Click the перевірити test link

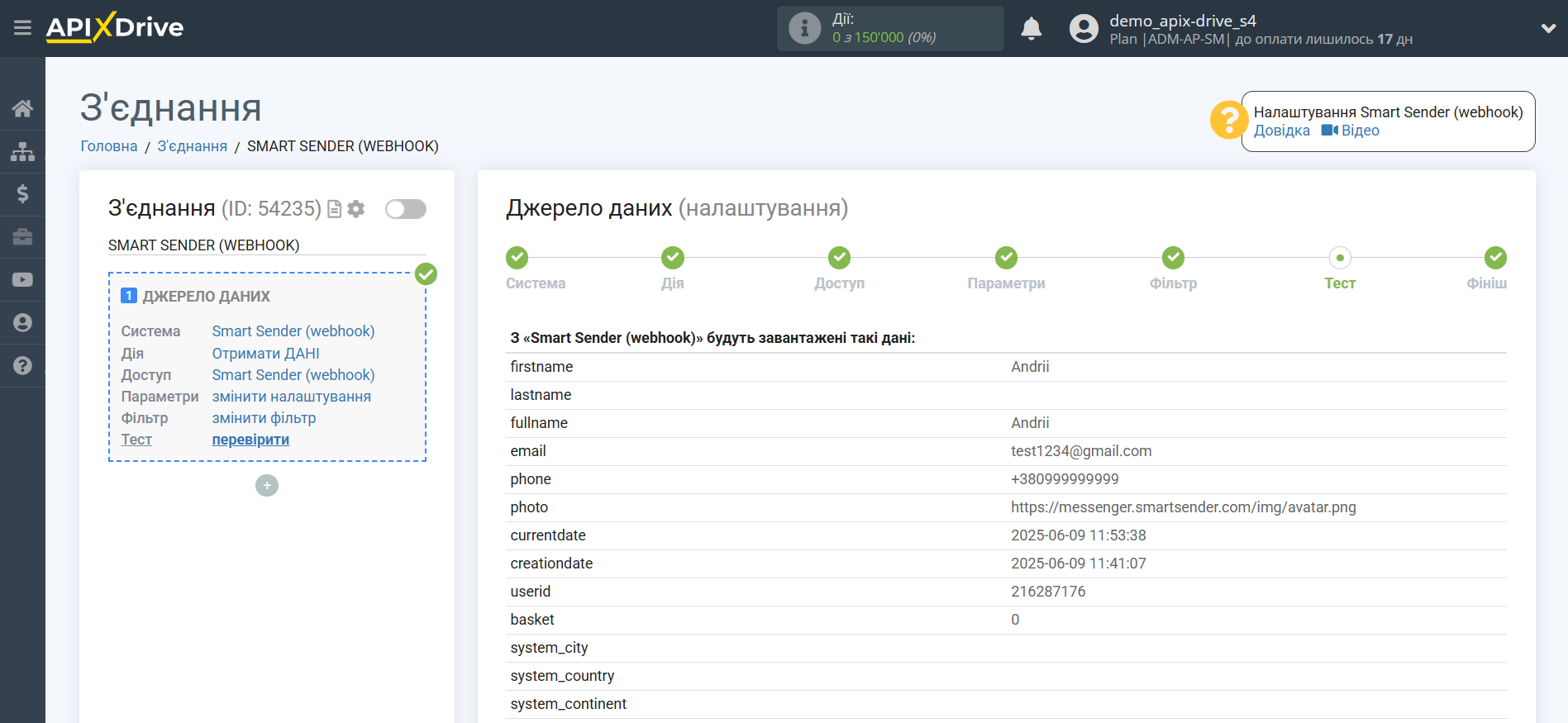(250, 440)
